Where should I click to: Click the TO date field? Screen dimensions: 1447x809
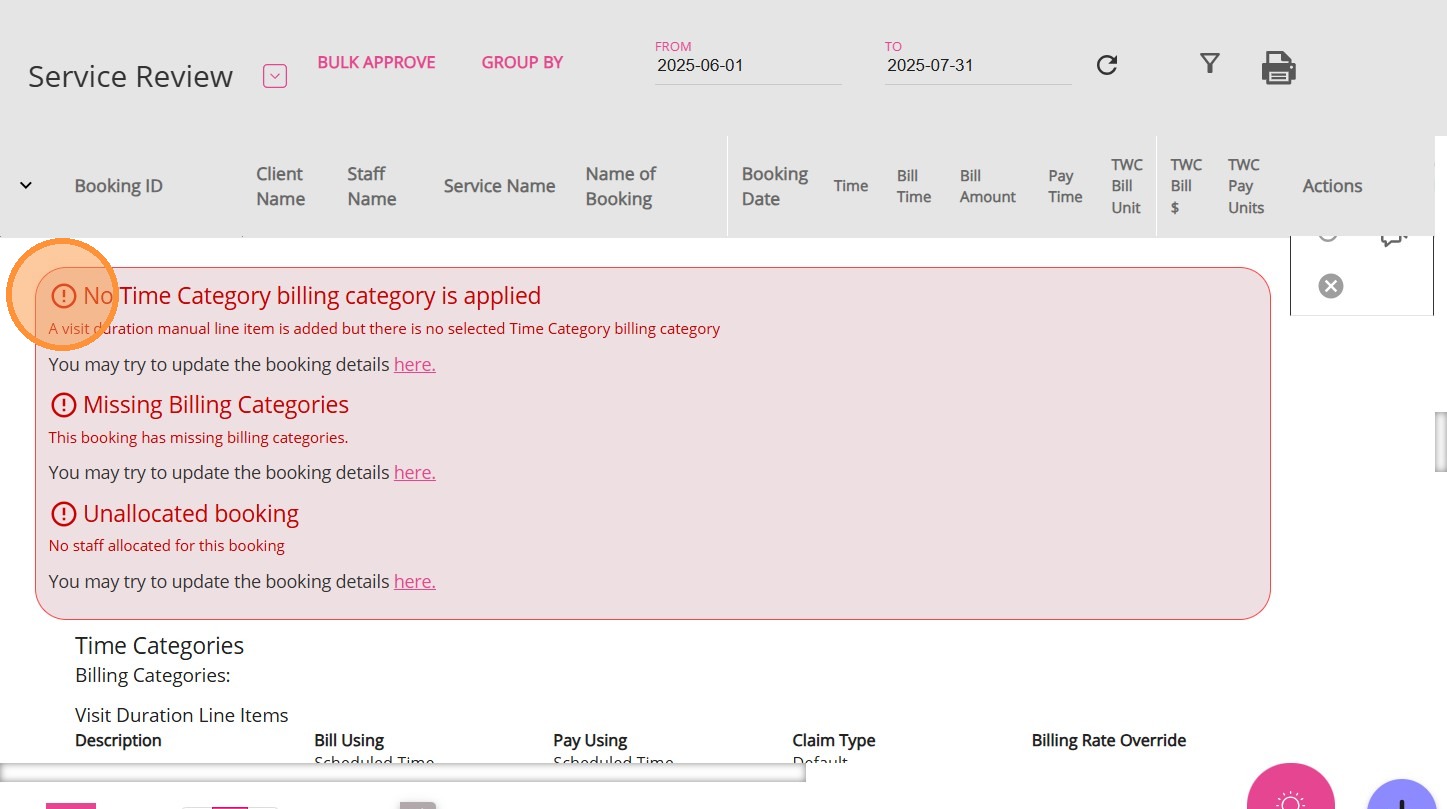[x=977, y=66]
